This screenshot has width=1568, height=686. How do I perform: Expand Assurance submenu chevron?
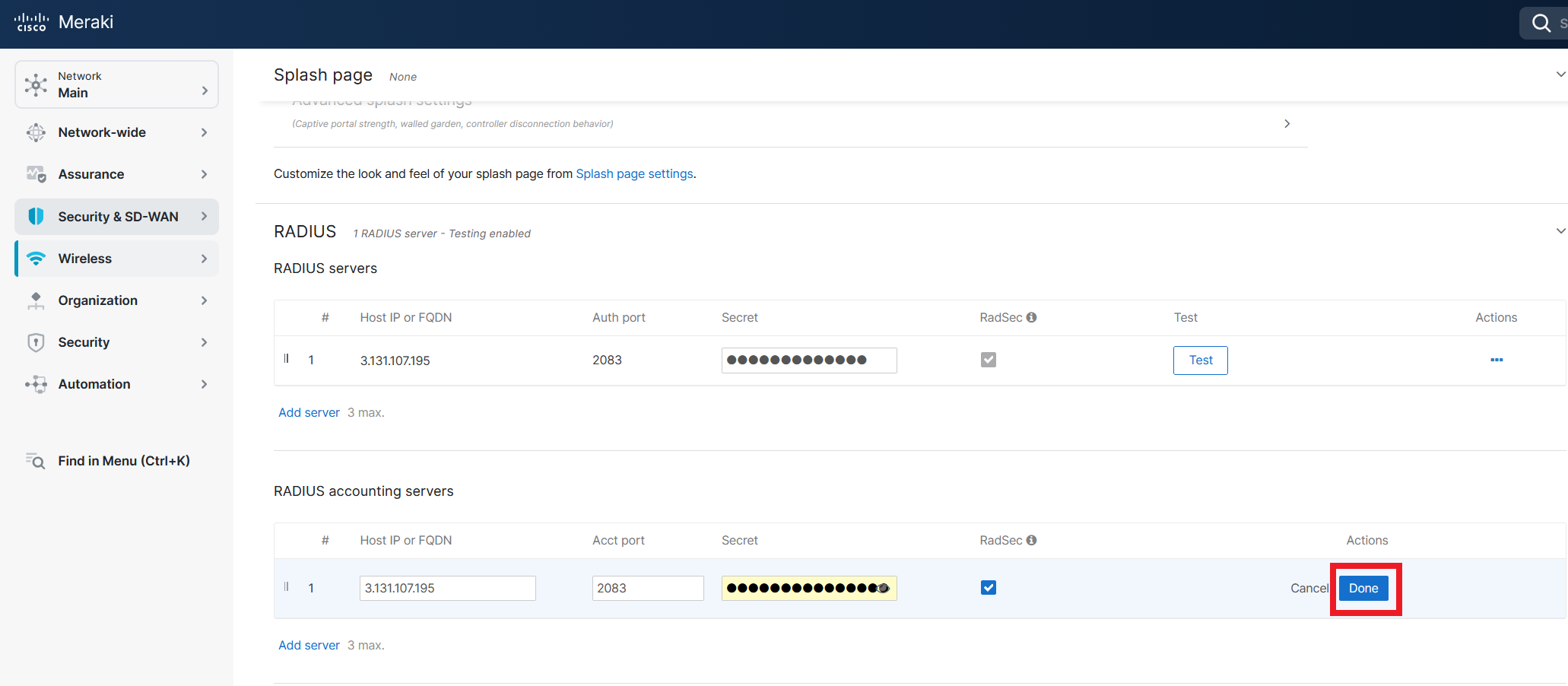(x=204, y=174)
